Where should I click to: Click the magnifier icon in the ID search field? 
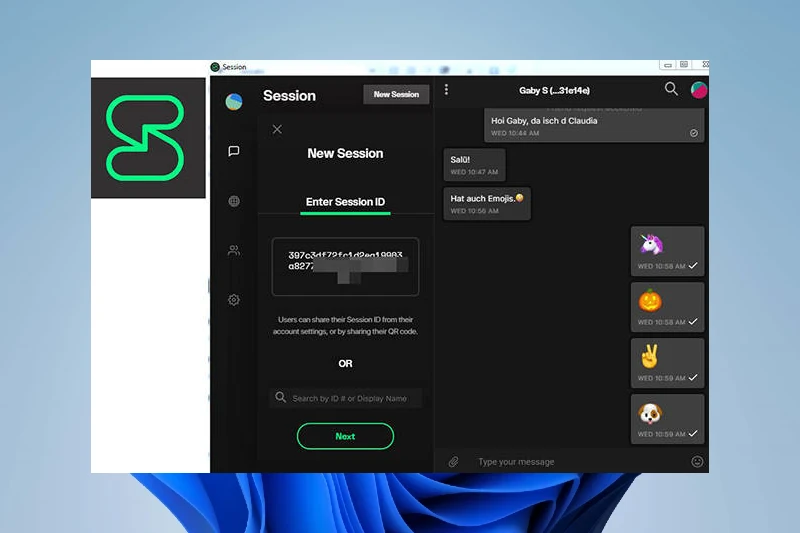pos(281,397)
